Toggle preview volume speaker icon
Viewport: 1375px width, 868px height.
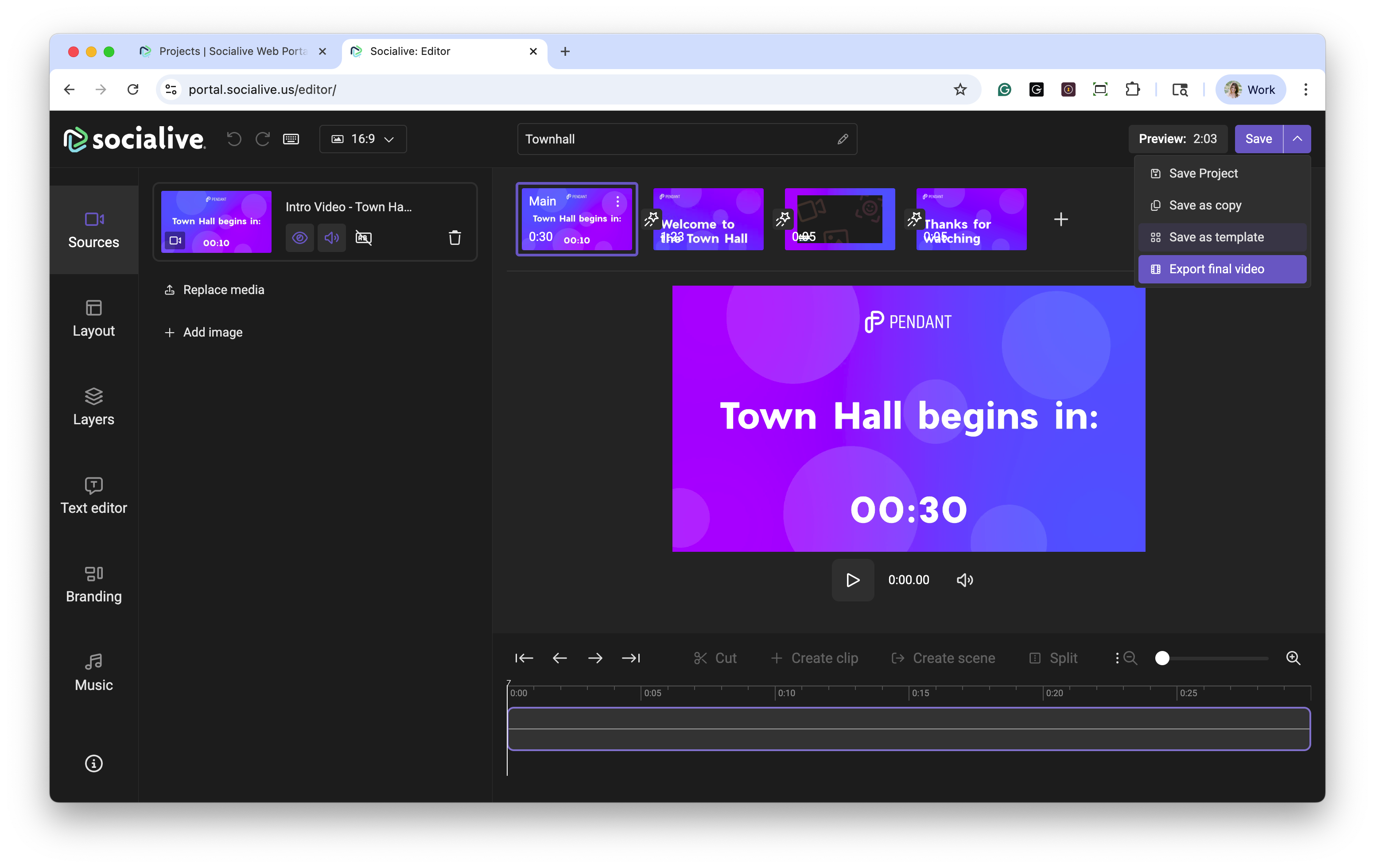click(964, 580)
